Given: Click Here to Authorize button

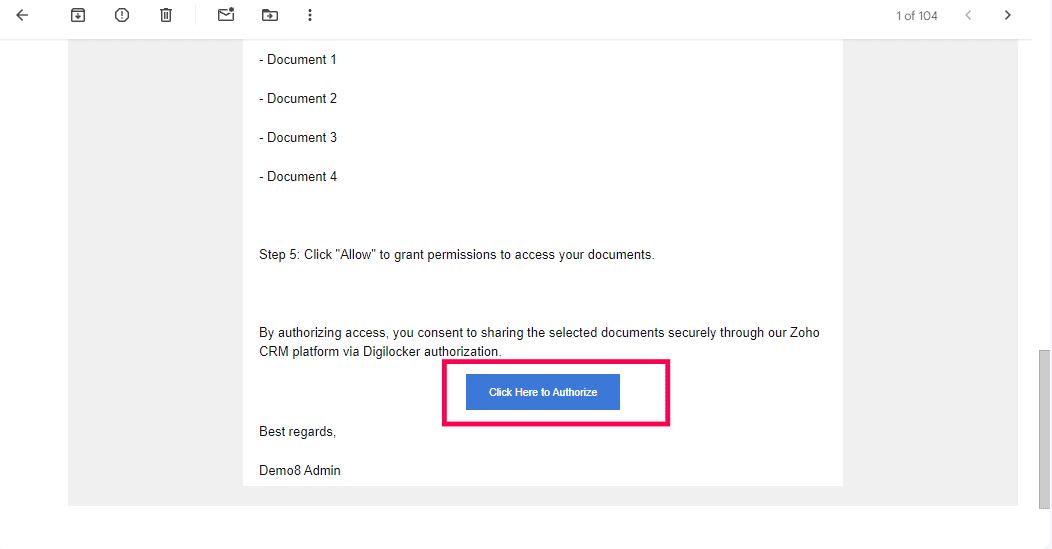Looking at the screenshot, I should click(x=543, y=392).
